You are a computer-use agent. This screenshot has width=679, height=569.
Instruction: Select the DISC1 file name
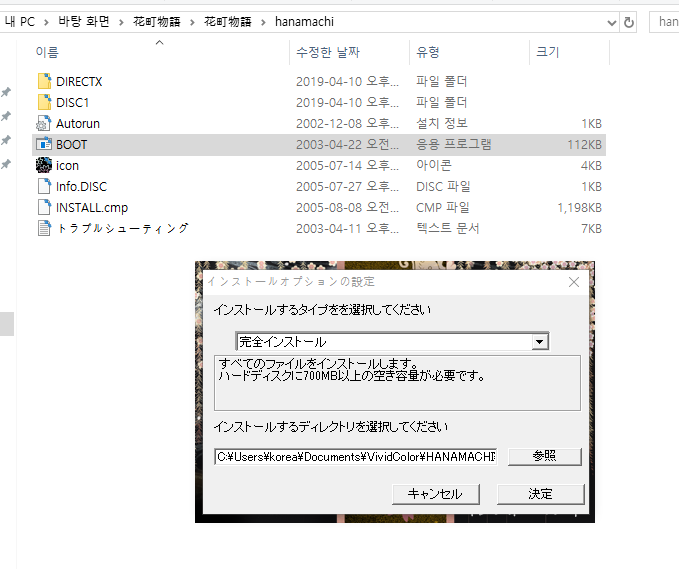[x=72, y=103]
